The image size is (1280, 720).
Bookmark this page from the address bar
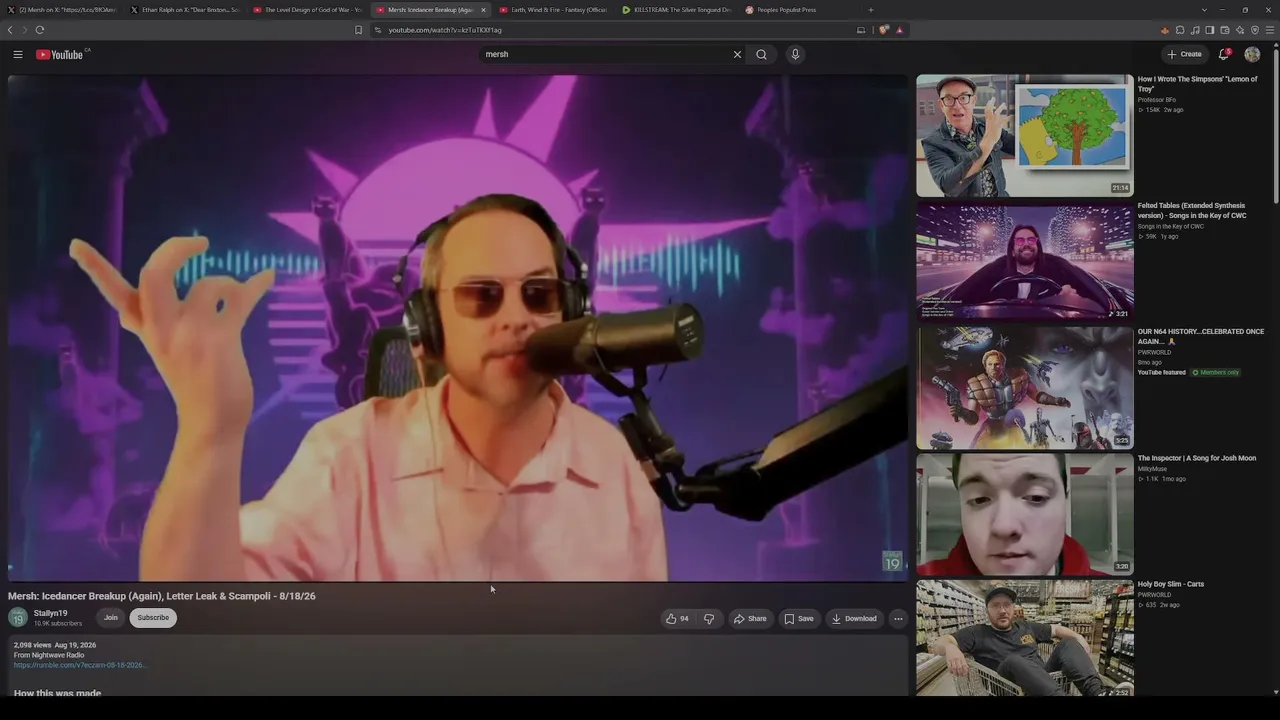click(x=358, y=30)
